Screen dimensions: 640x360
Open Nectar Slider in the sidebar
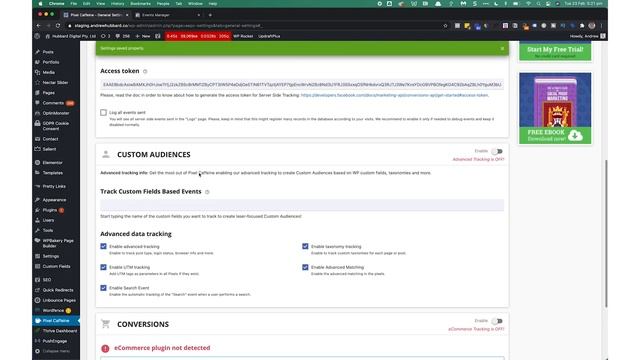[x=55, y=82]
